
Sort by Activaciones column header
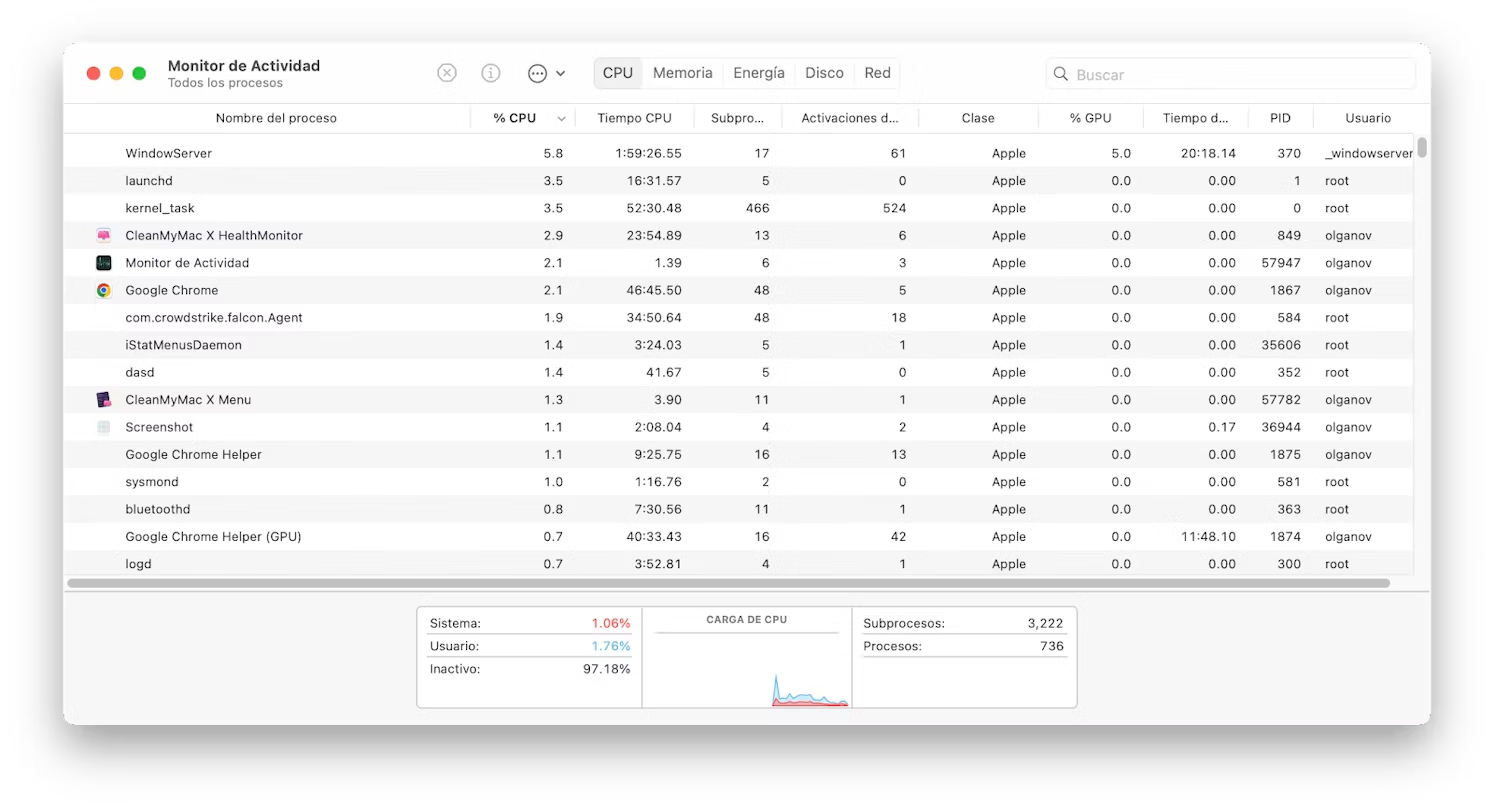tap(850, 118)
